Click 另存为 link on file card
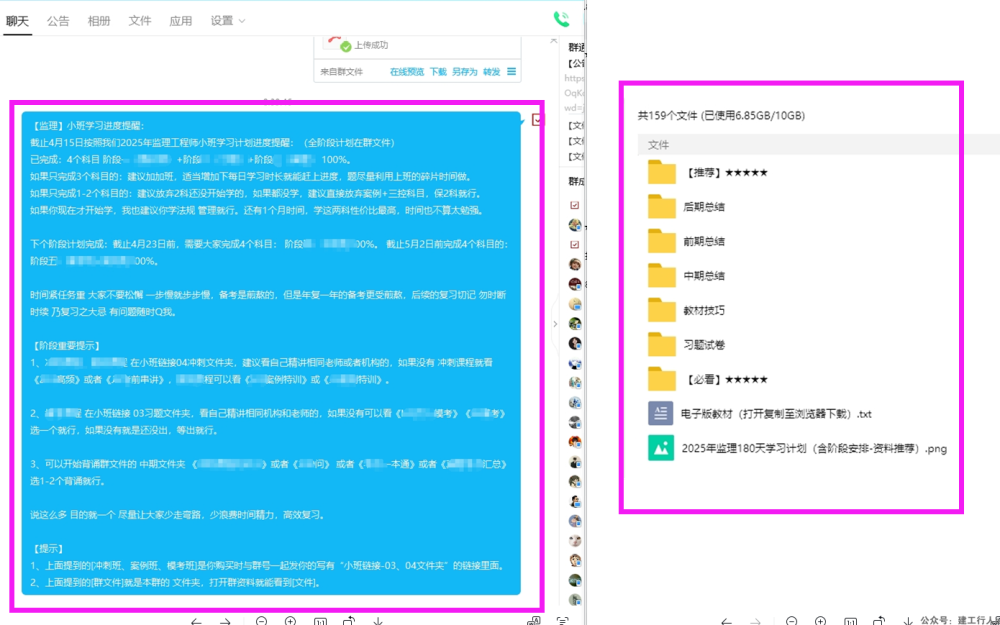Viewport: 1000px width, 625px height. (465, 72)
